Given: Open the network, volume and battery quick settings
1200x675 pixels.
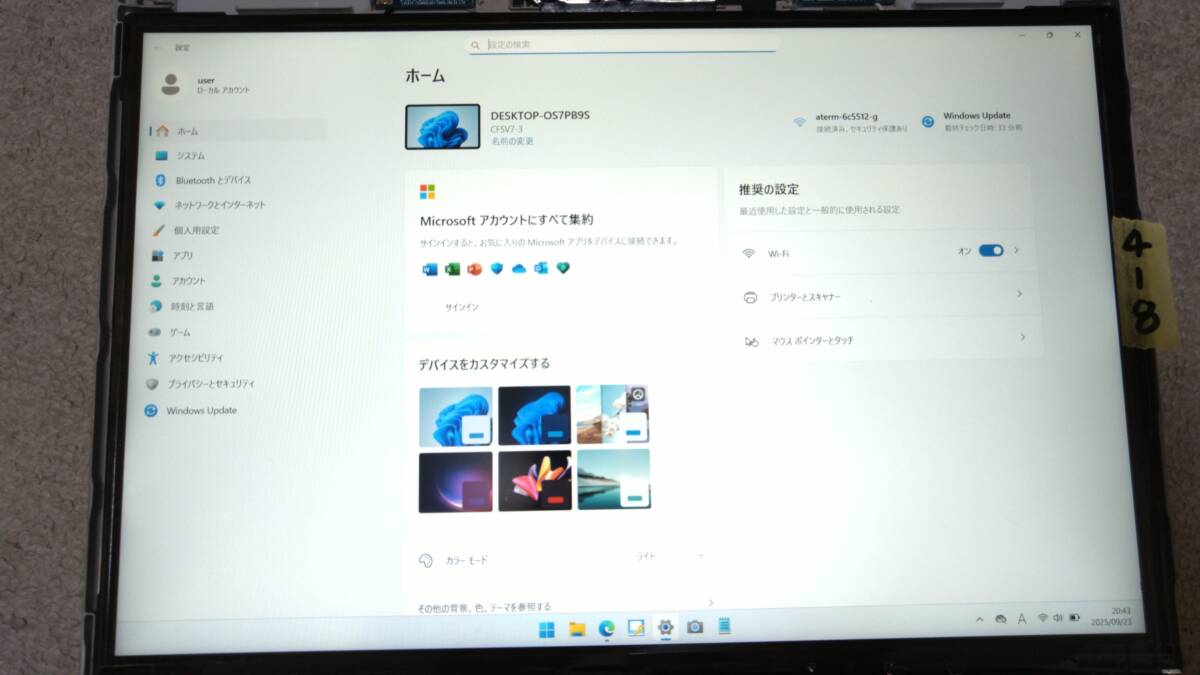Looking at the screenshot, I should pos(1058,618).
